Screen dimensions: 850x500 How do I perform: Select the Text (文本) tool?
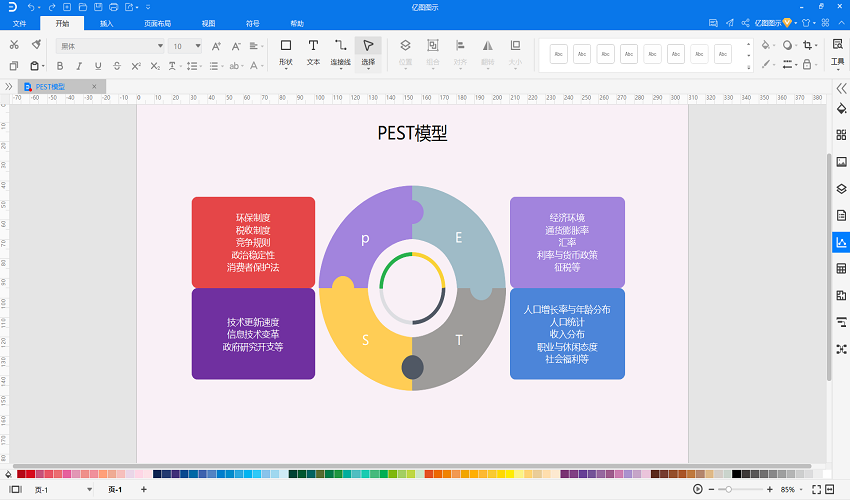[313, 51]
